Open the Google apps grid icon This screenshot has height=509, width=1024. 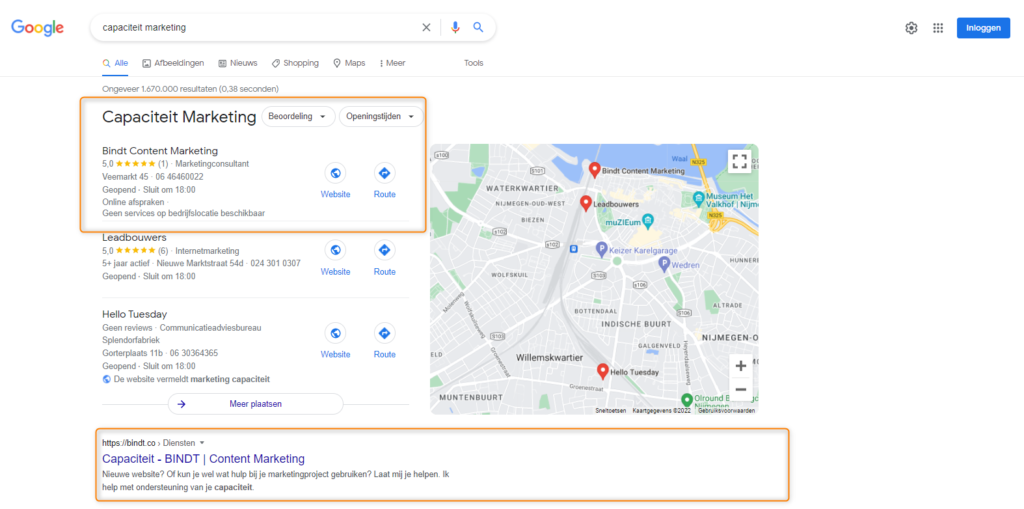[x=938, y=28]
